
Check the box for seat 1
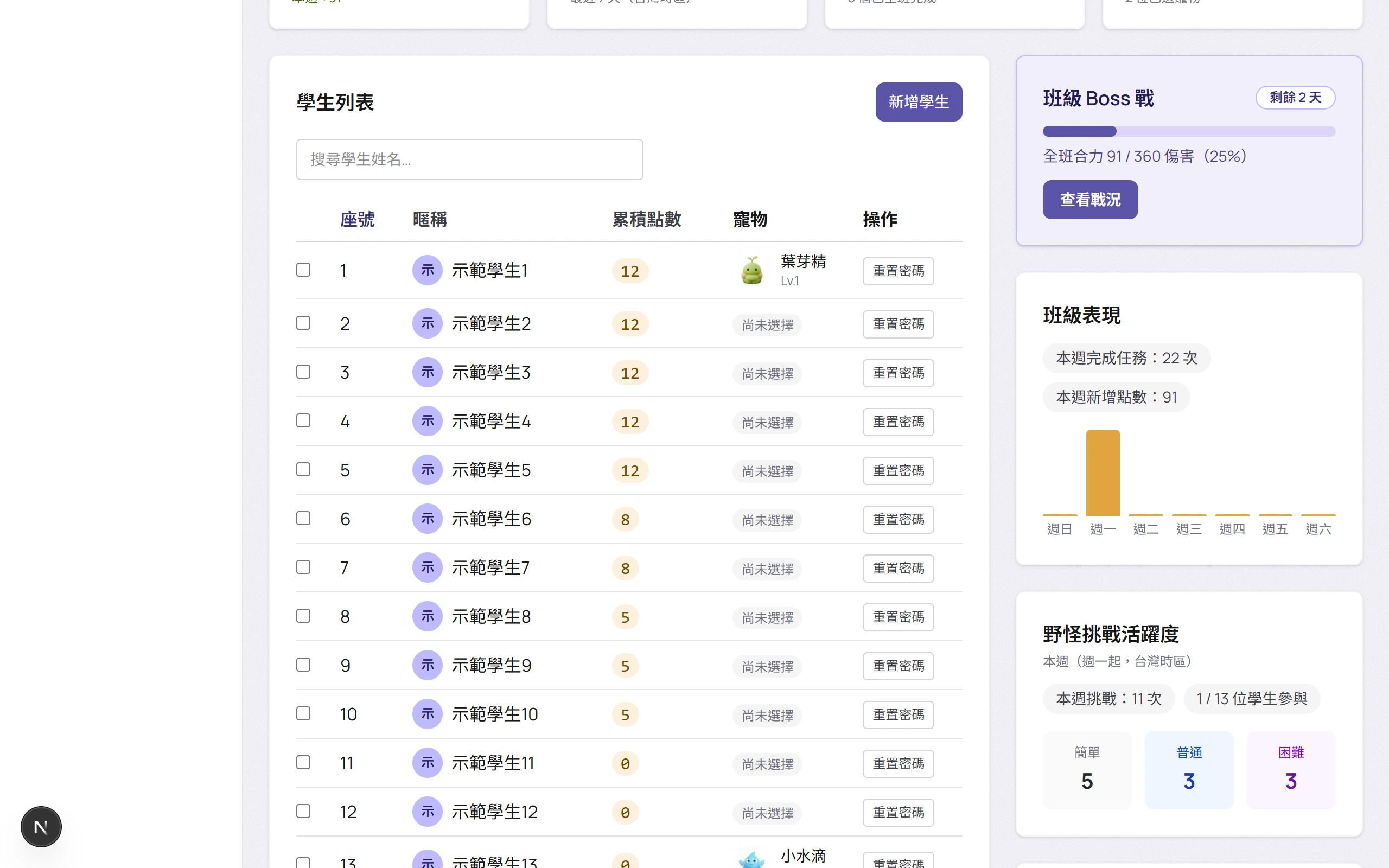303,269
